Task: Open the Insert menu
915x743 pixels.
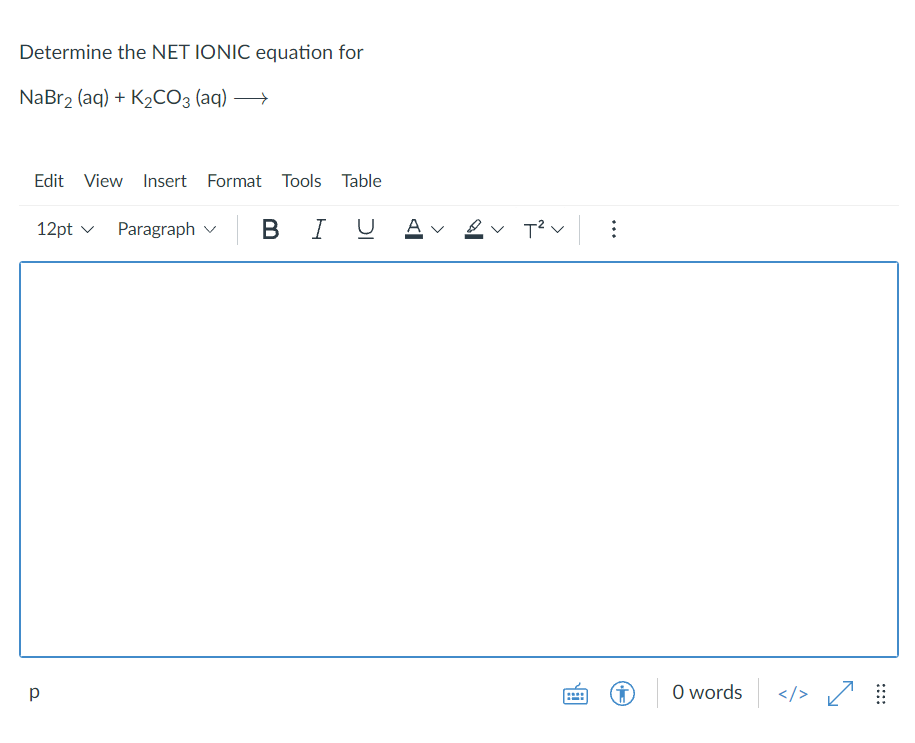Action: click(x=164, y=181)
